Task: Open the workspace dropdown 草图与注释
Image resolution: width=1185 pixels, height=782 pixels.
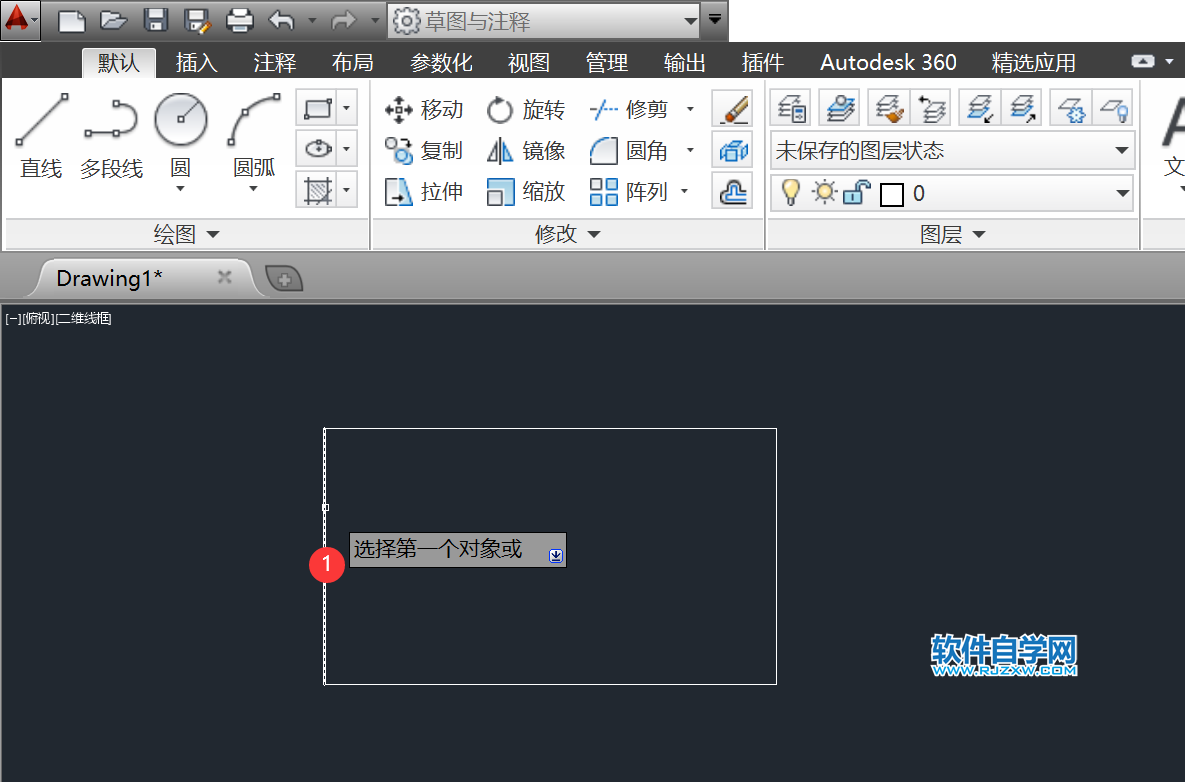Action: [544, 20]
